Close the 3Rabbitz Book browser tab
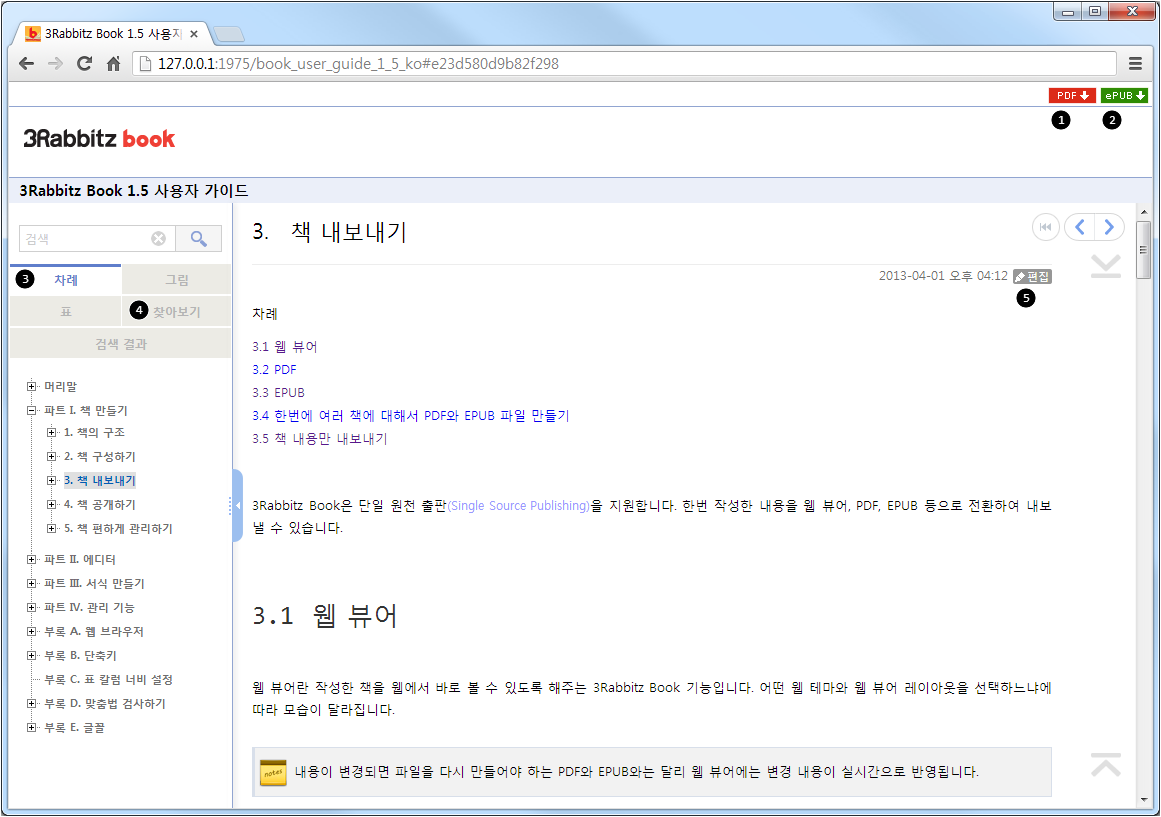Image resolution: width=1161 pixels, height=817 pixels. pyautogui.click(x=194, y=34)
